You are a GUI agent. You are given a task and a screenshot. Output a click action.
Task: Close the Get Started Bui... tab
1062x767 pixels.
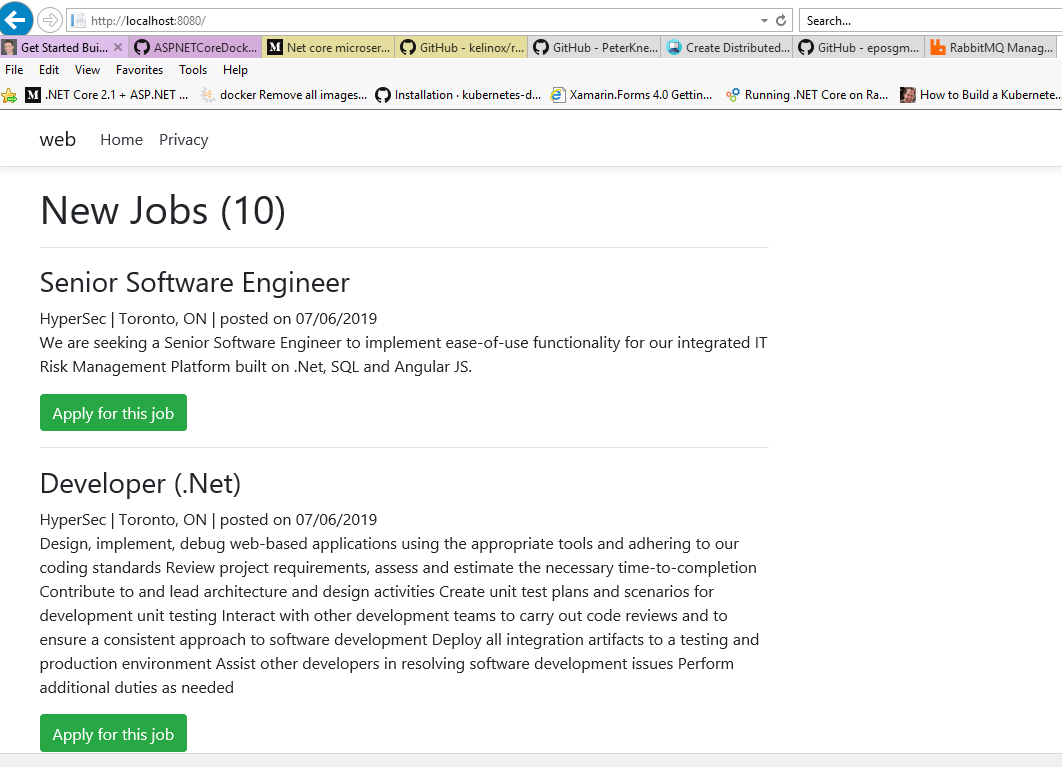point(118,47)
